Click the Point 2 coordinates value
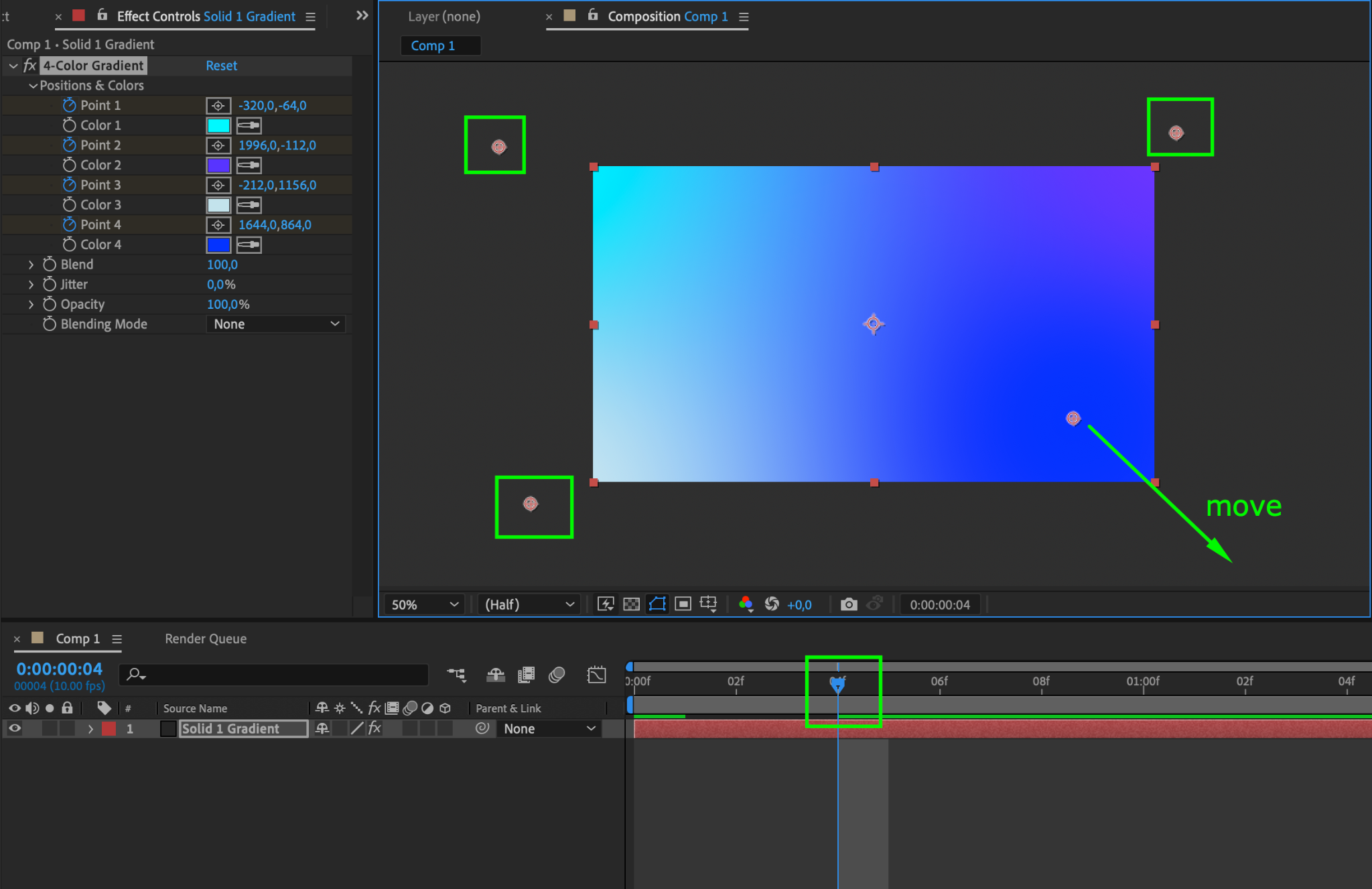Viewport: 1372px width, 889px height. click(x=277, y=145)
